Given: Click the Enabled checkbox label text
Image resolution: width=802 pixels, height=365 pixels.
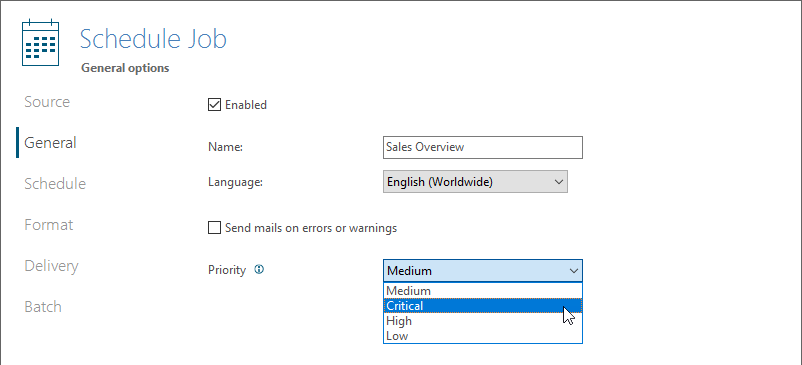Looking at the screenshot, I should click(246, 105).
